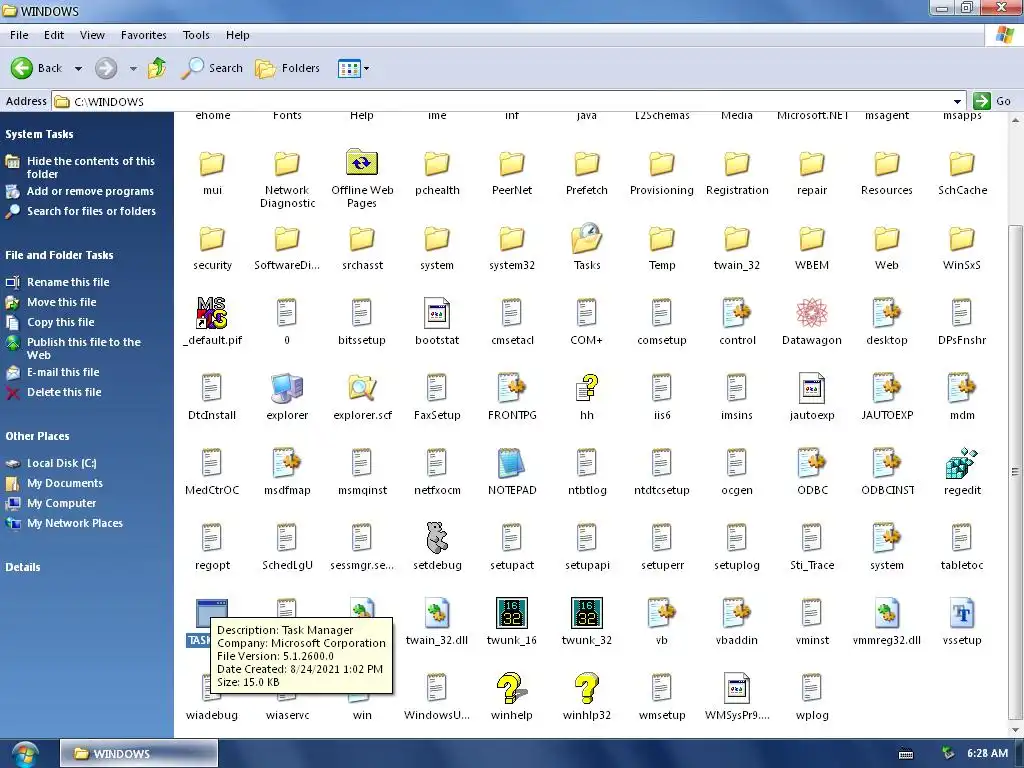Open Local Disk (C:) link
1024x768 pixels.
point(61,463)
